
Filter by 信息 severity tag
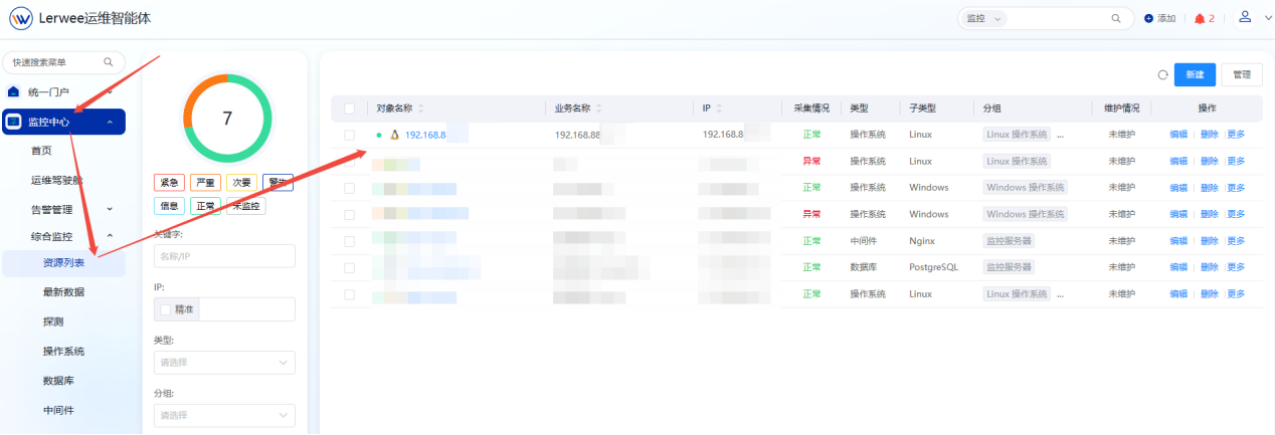pos(168,206)
